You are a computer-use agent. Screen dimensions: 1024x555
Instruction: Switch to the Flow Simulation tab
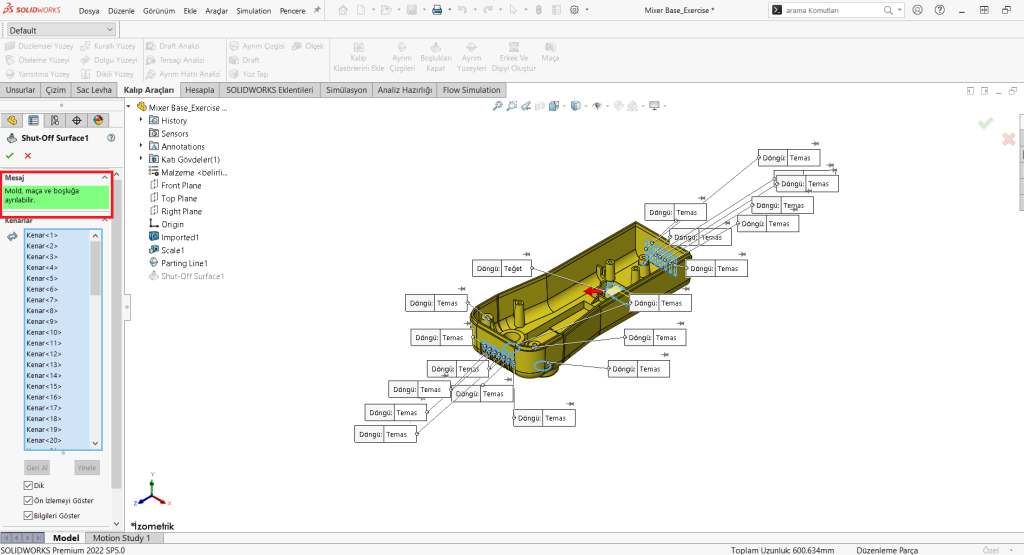(x=472, y=90)
